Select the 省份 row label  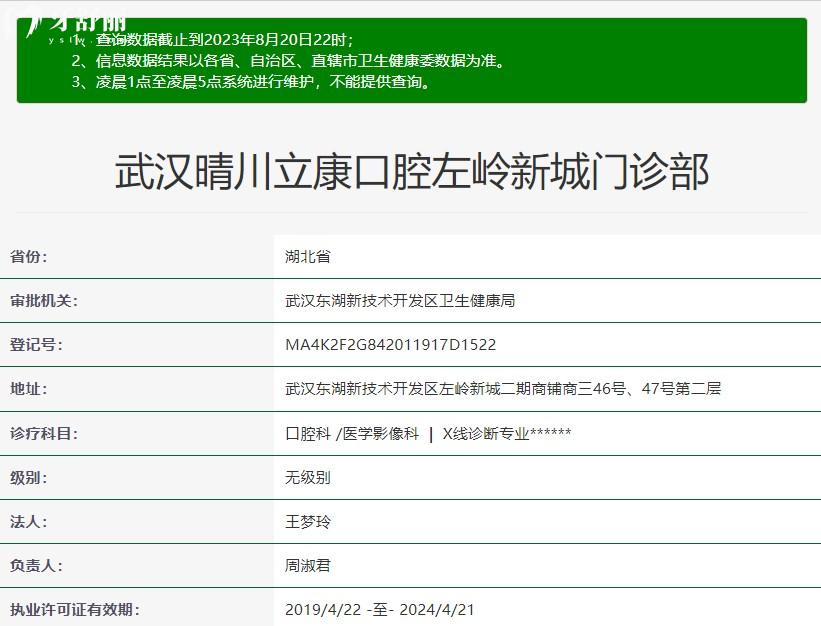(29, 257)
